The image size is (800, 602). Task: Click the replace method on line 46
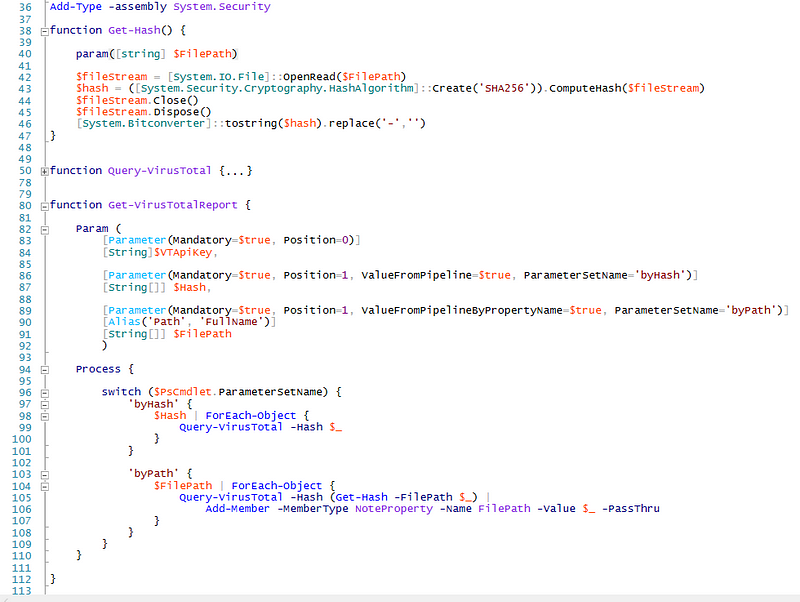(x=351, y=123)
